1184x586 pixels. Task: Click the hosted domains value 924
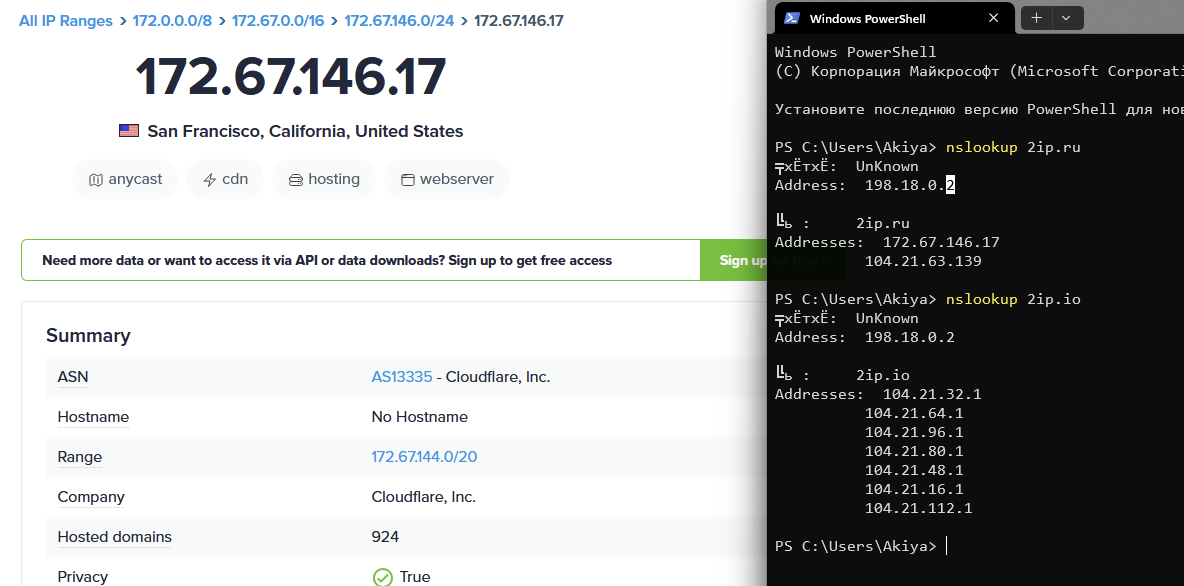coord(385,537)
